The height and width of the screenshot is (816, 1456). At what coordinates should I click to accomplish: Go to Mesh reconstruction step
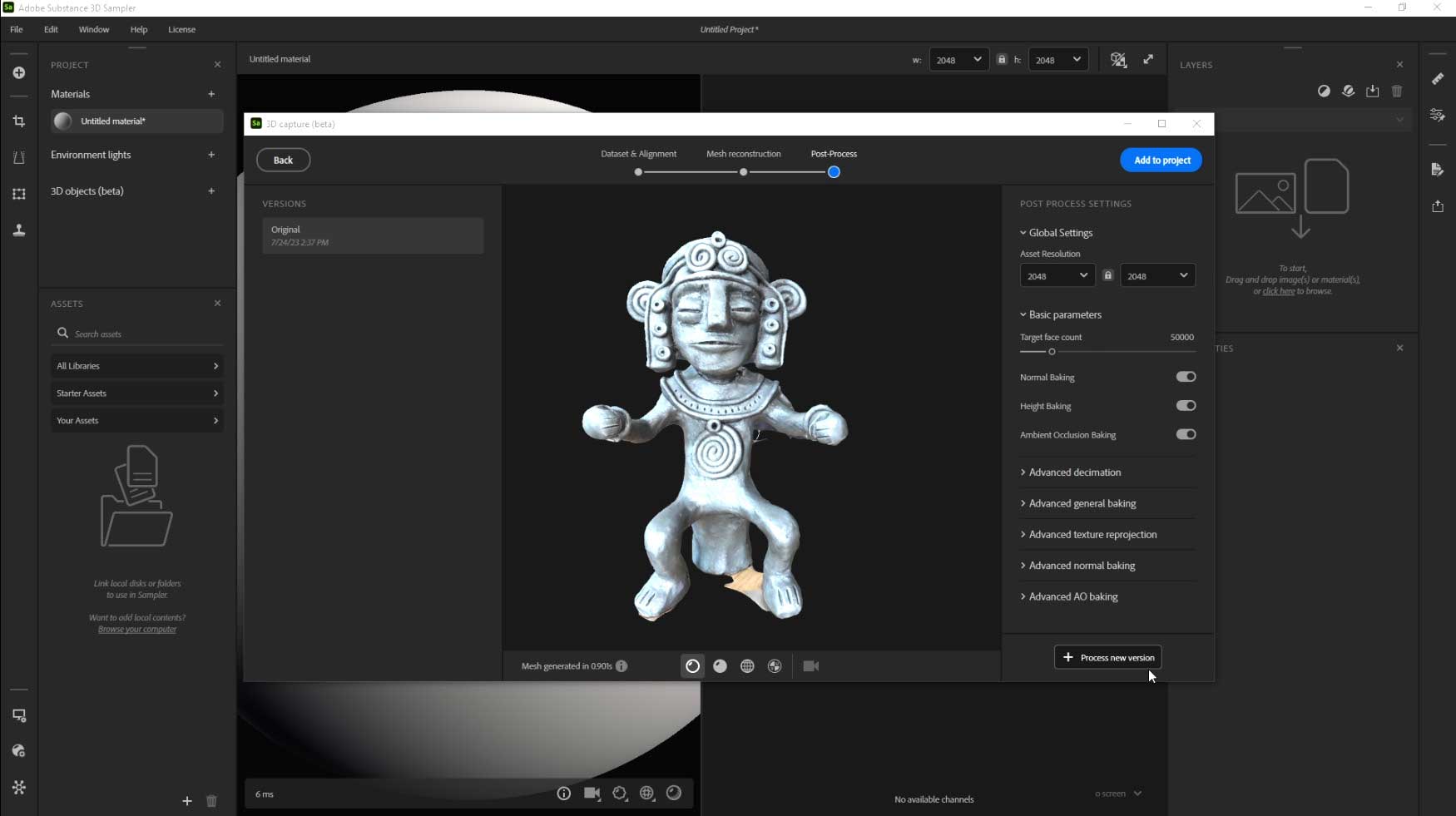(x=743, y=171)
